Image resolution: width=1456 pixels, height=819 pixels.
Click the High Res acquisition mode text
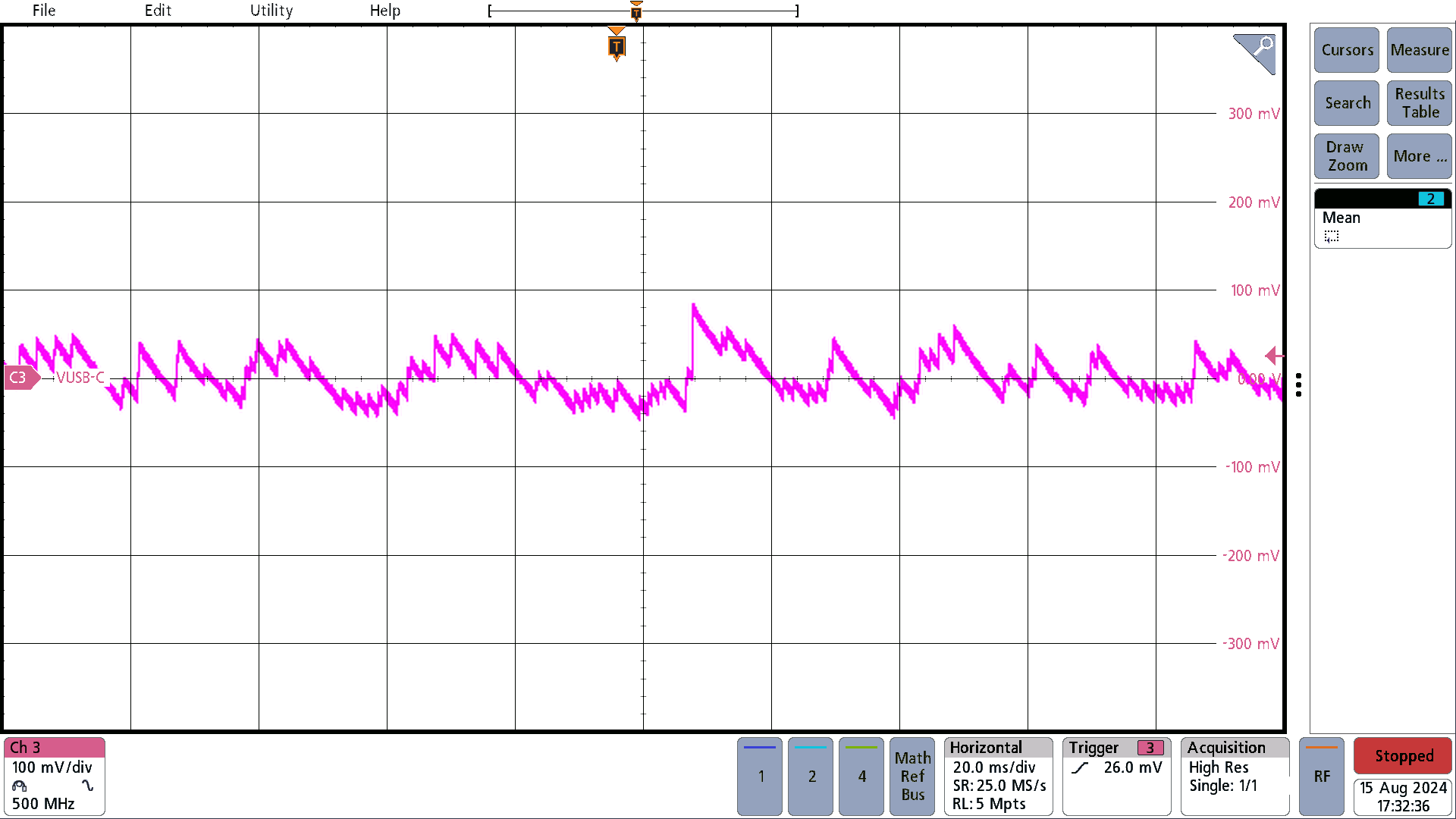pyautogui.click(x=1218, y=767)
